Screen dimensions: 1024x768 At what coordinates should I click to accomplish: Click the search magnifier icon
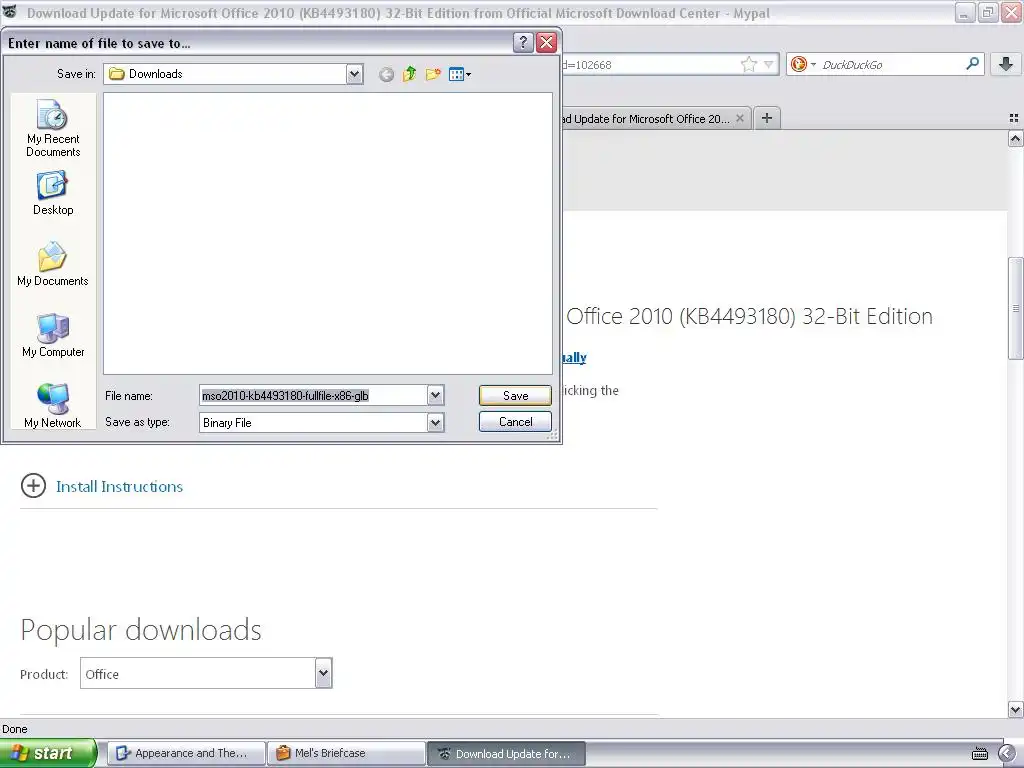(x=972, y=64)
